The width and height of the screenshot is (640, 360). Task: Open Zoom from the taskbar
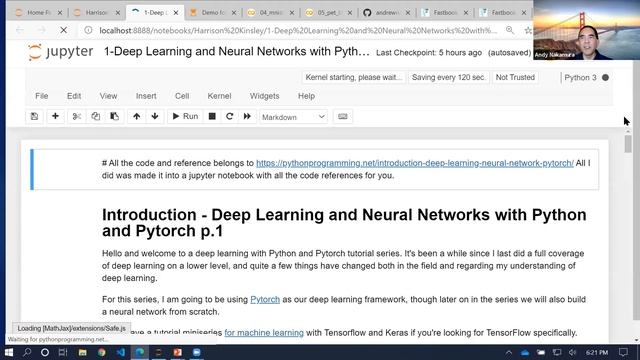pyautogui.click(x=197, y=352)
